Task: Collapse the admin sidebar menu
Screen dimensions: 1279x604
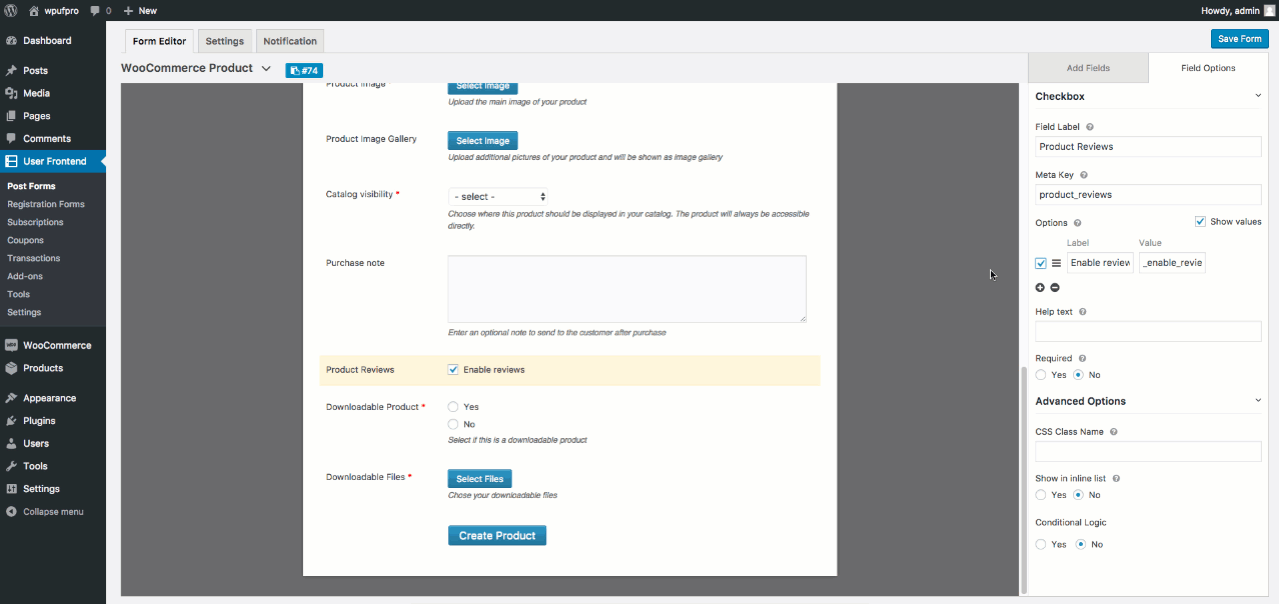Action: 53,512
